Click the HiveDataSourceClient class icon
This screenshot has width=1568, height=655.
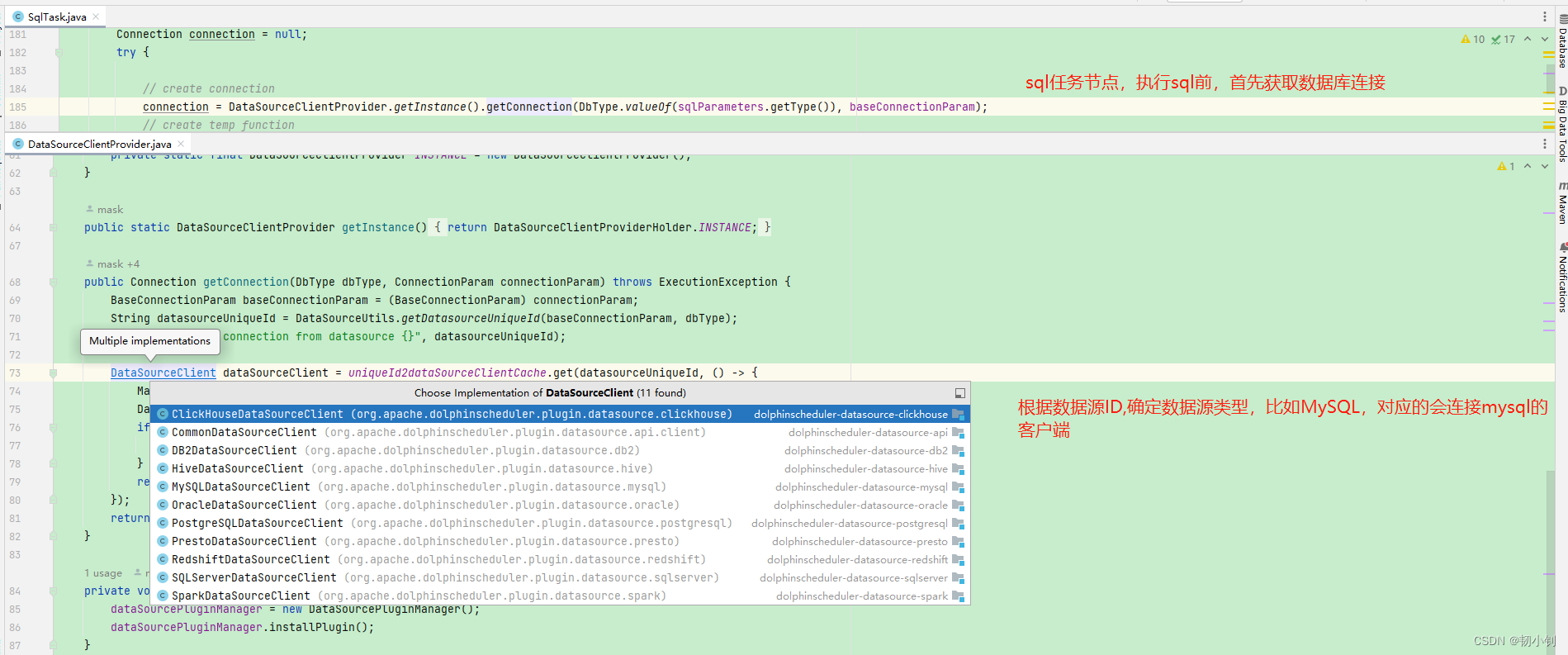163,468
